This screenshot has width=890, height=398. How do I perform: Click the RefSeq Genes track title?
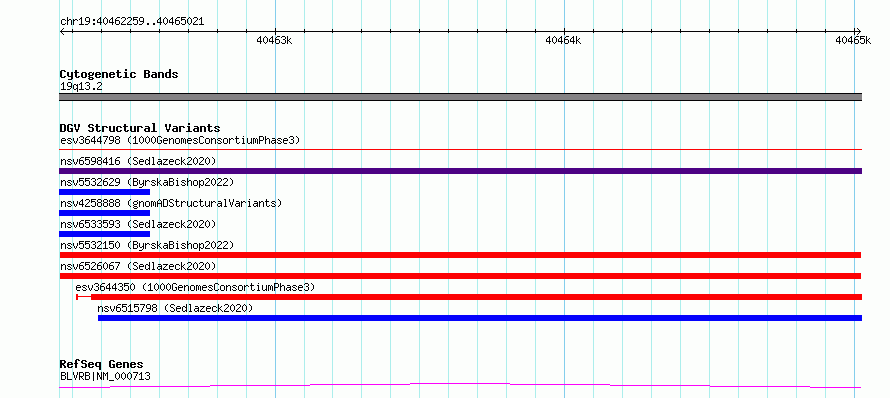click(102, 365)
